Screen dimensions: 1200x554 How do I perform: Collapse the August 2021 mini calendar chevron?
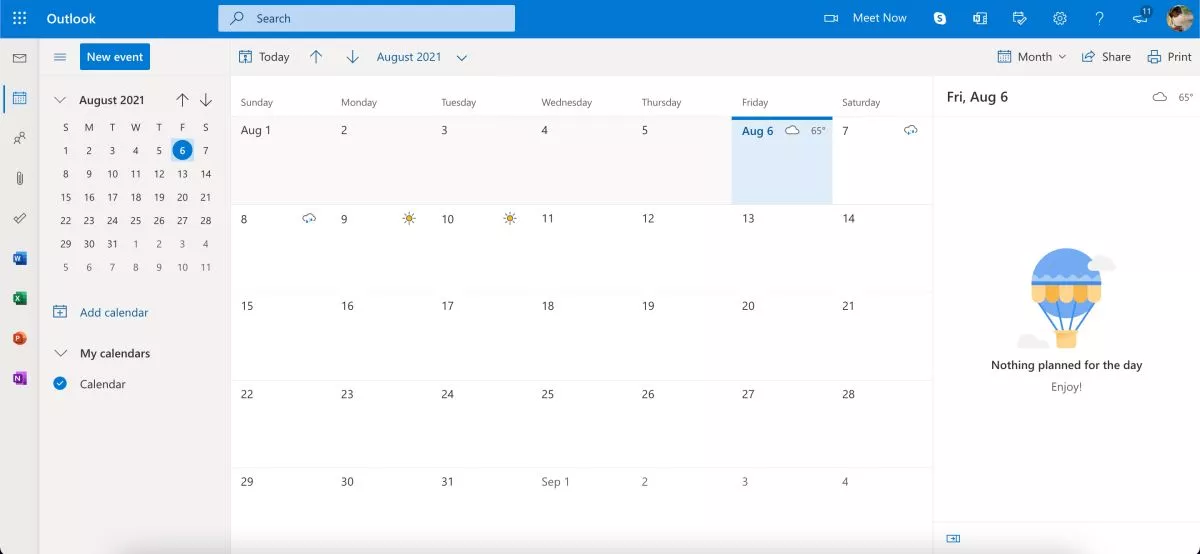click(x=60, y=100)
